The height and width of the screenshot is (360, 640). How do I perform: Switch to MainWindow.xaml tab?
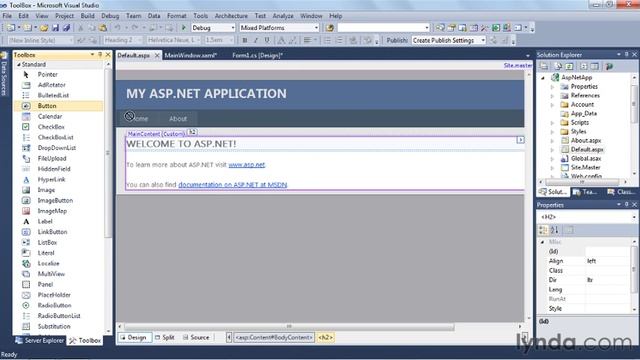(190, 55)
